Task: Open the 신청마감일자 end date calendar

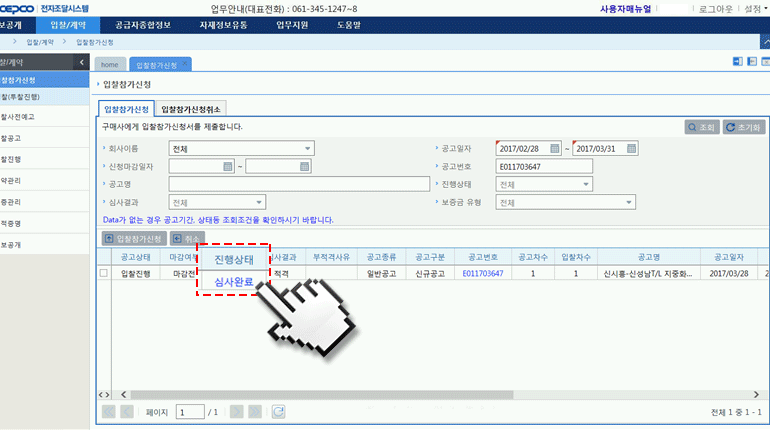Action: point(304,166)
